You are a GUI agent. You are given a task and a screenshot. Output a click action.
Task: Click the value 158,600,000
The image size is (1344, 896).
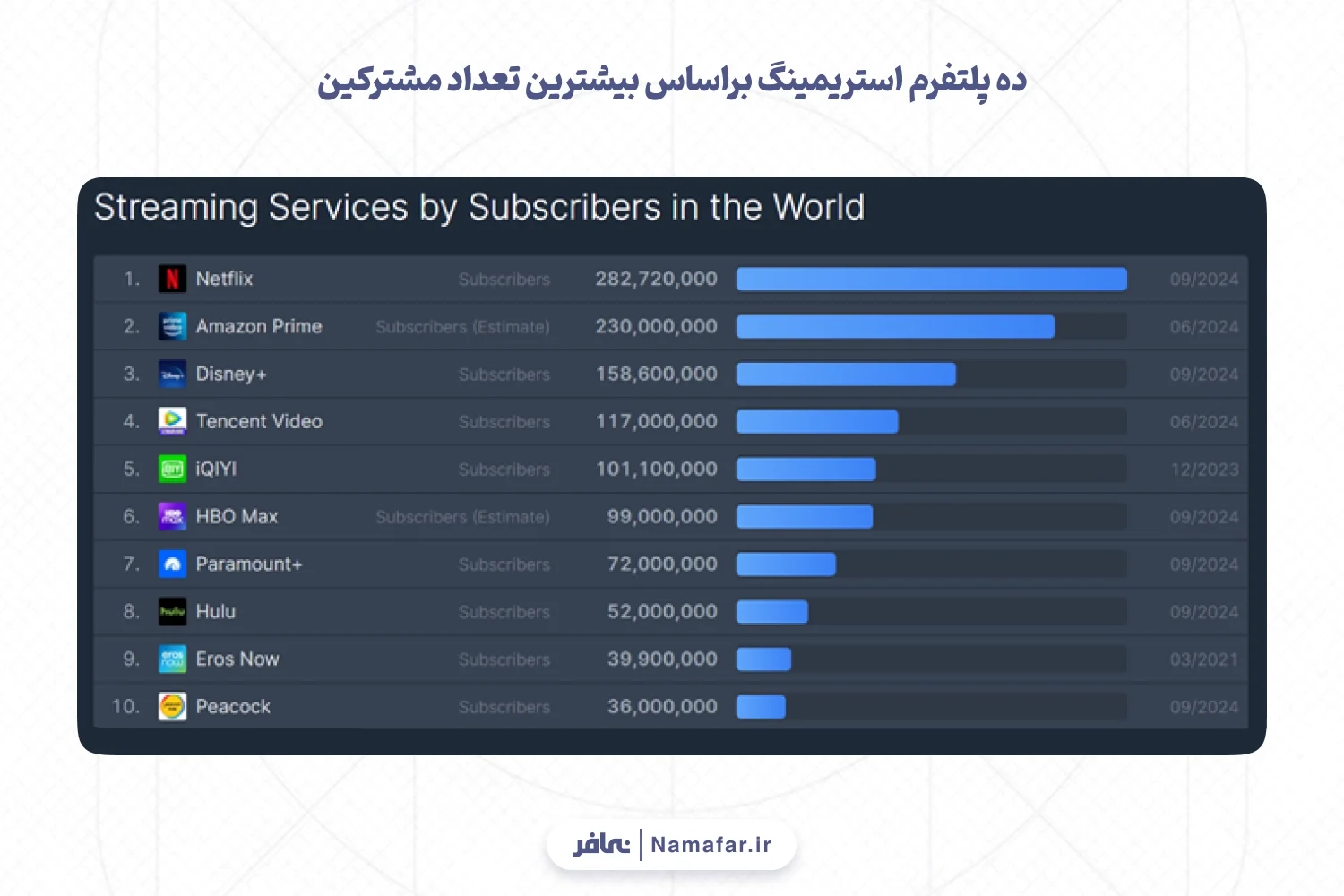tap(657, 374)
